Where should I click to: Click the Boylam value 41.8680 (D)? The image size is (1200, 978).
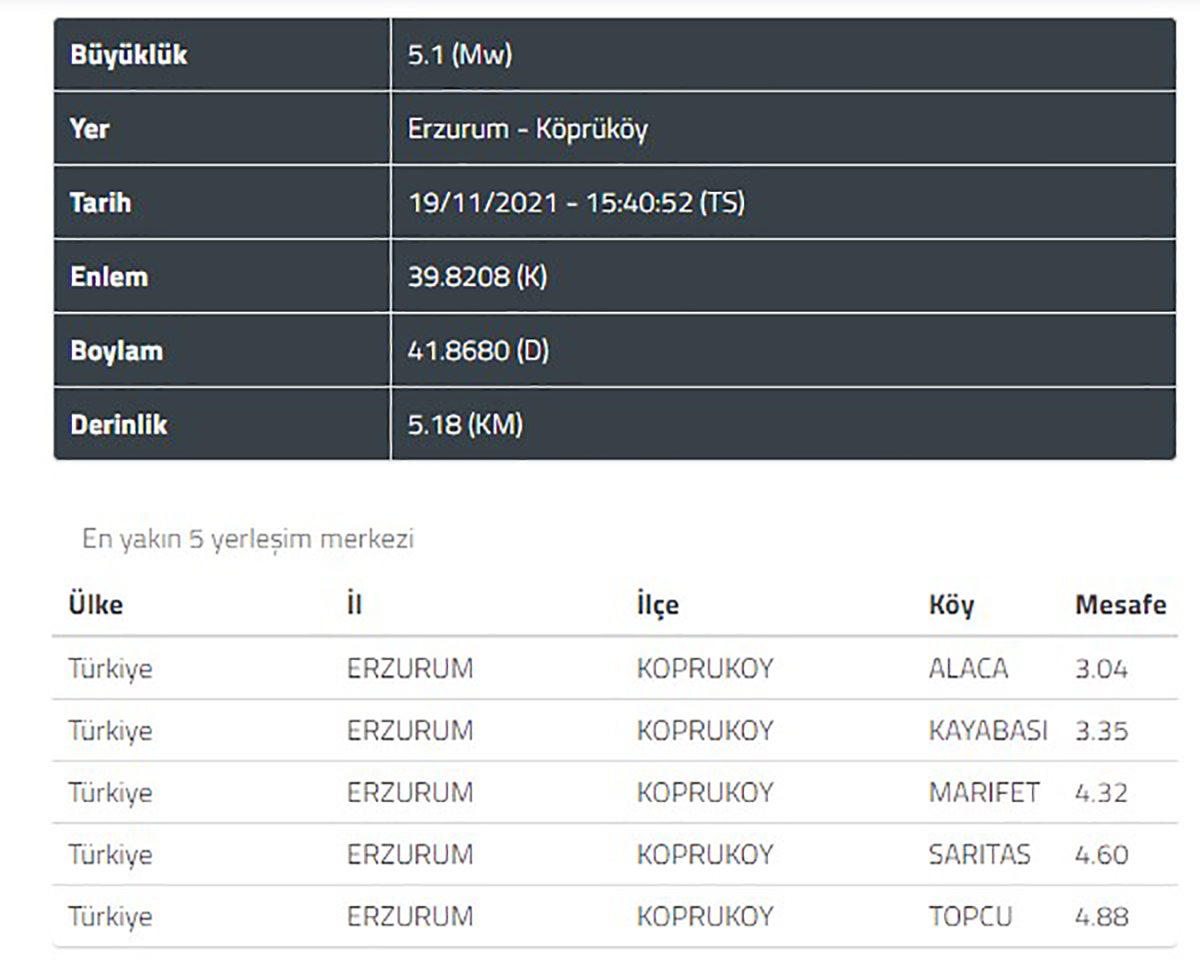(478, 351)
